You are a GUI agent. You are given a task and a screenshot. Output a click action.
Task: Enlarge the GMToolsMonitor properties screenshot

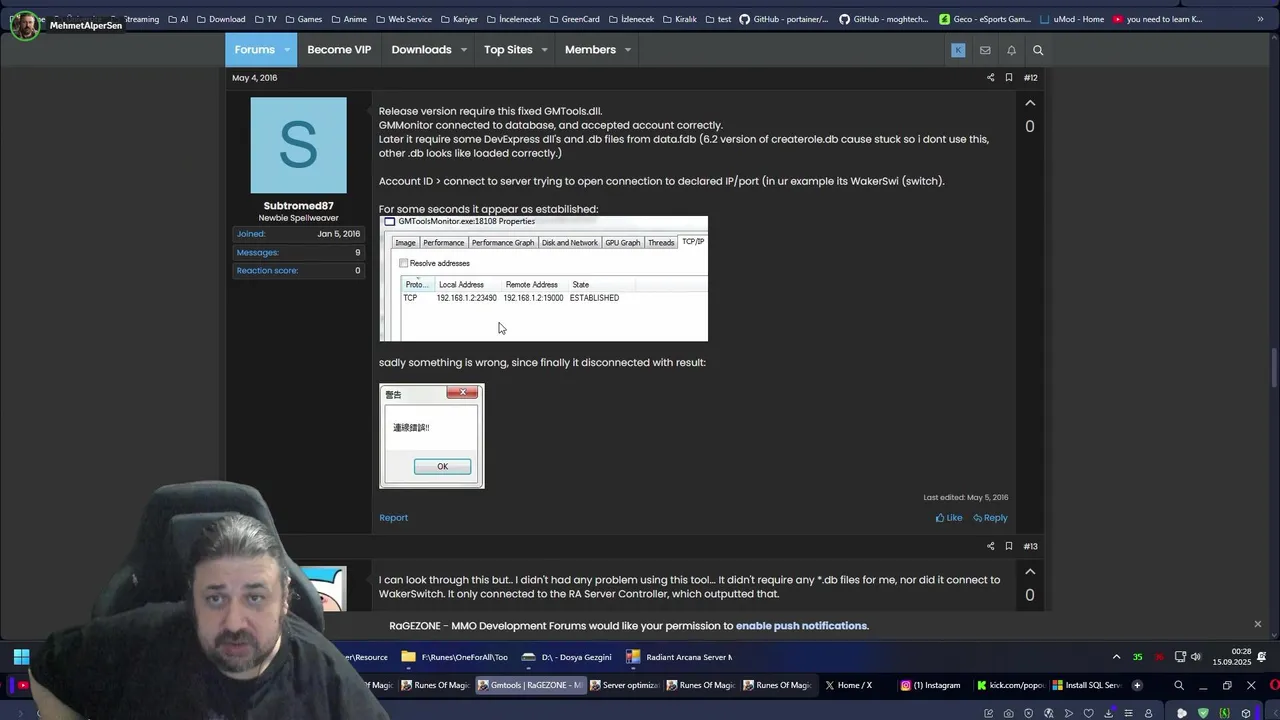click(x=544, y=278)
